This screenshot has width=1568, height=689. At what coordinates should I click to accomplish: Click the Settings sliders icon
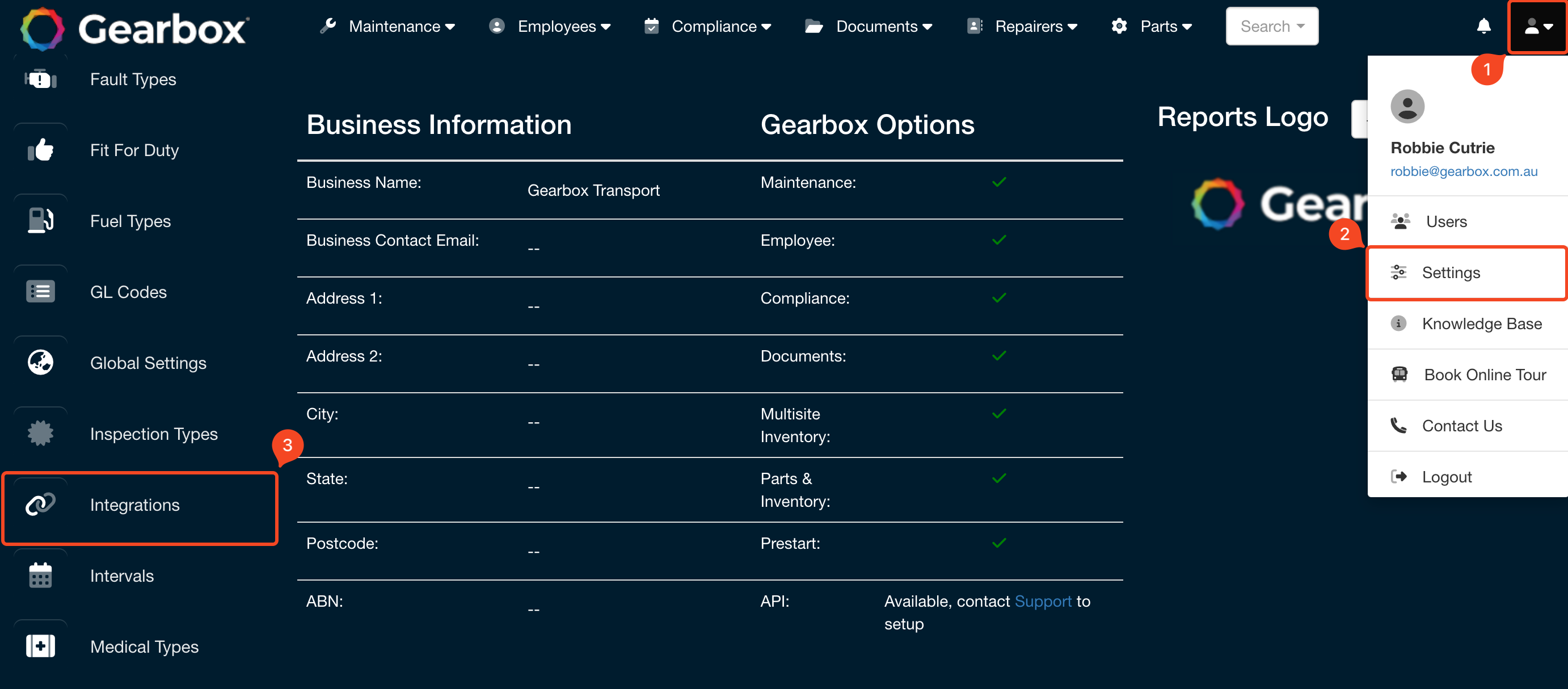click(1399, 272)
